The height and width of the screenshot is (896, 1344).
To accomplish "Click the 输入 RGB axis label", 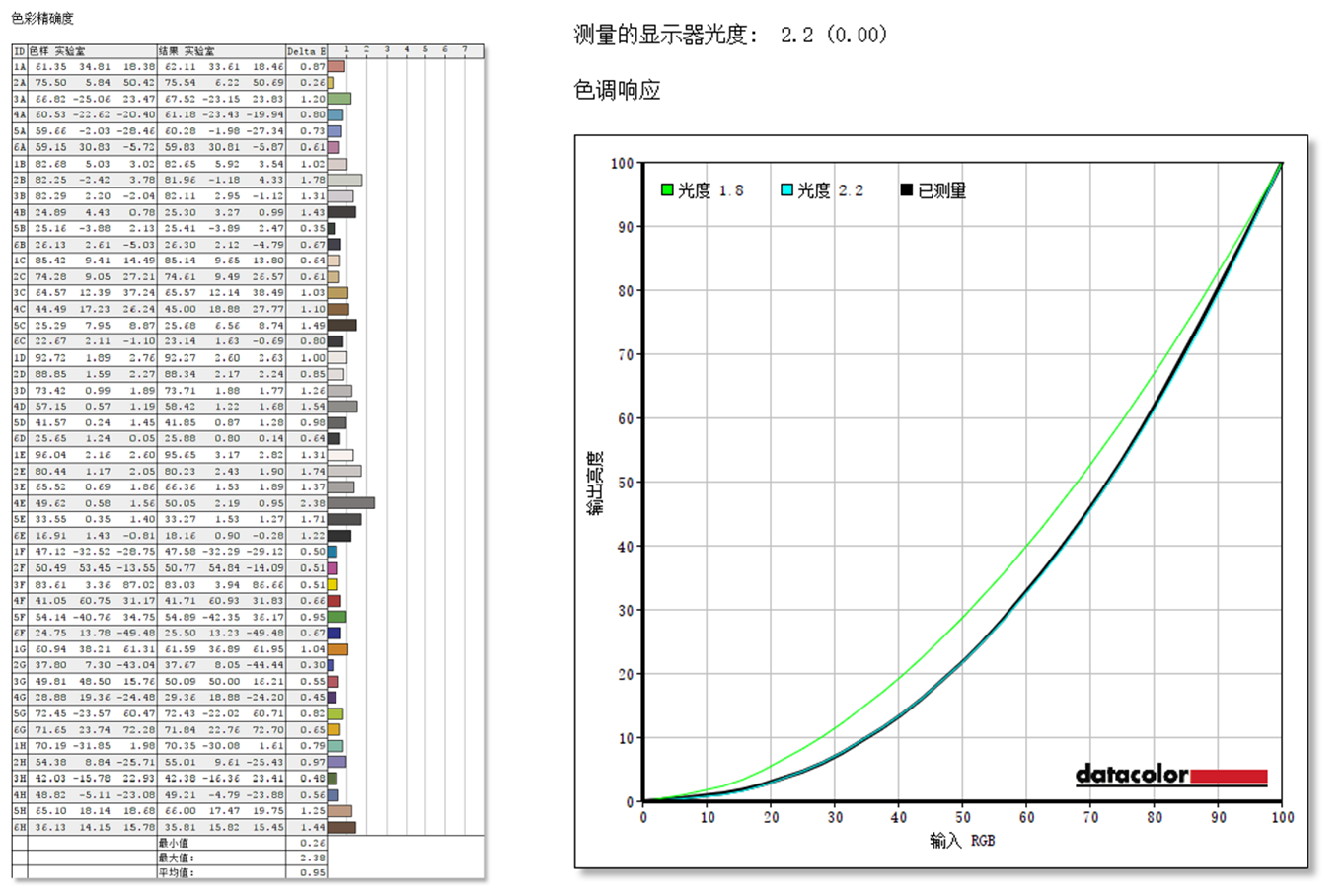I will 962,841.
